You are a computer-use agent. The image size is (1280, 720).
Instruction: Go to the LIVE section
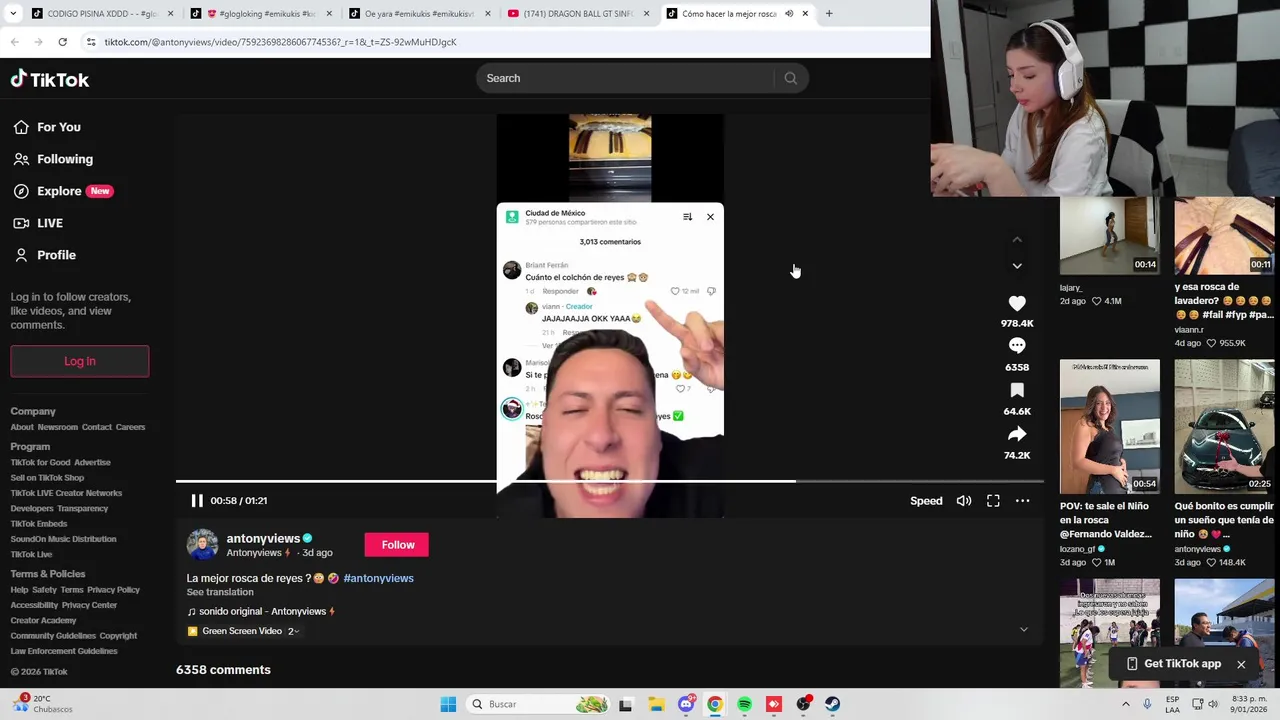[x=38, y=223]
